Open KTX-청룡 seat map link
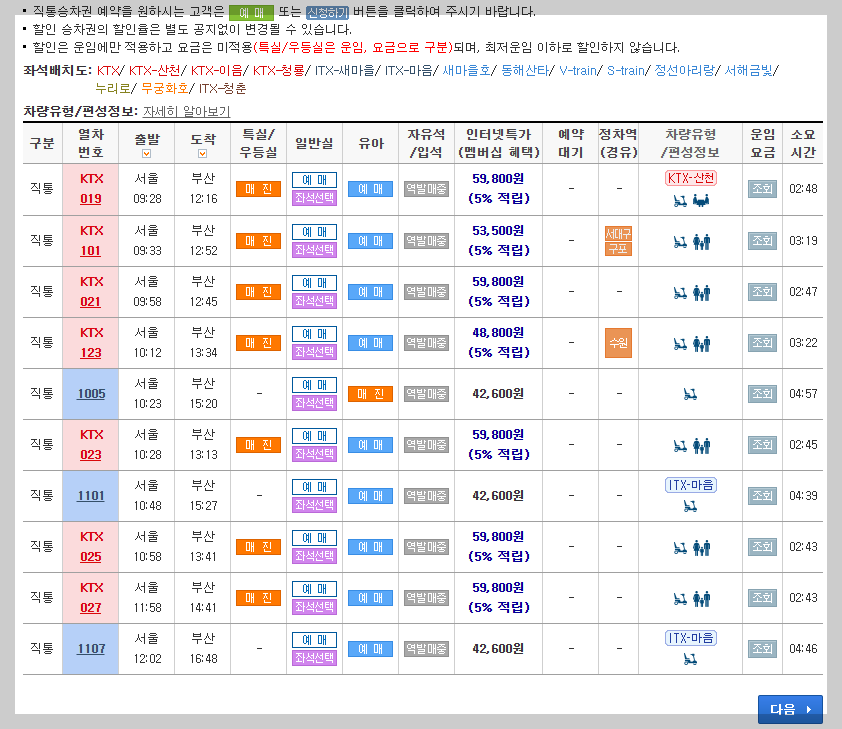The image size is (842, 729). click(x=279, y=70)
